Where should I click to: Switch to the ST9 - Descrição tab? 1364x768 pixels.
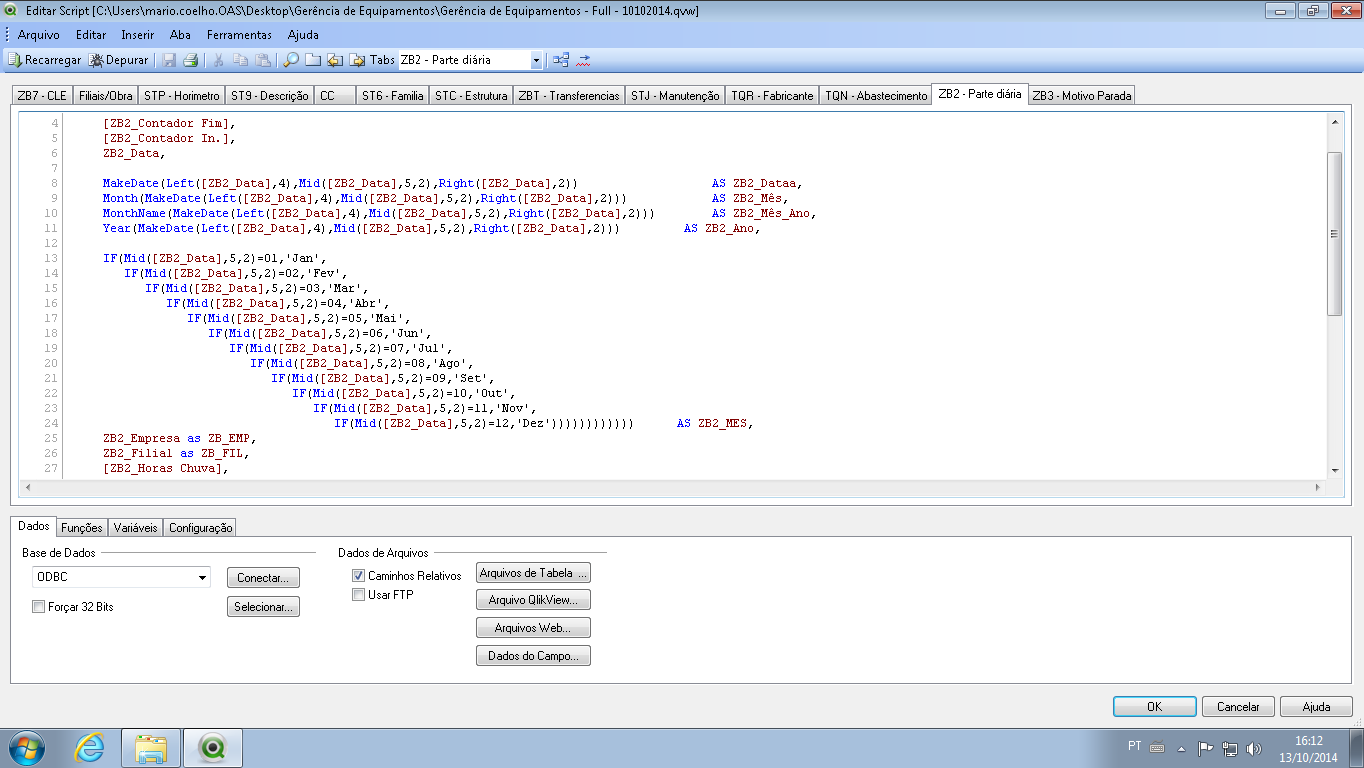[x=269, y=96]
